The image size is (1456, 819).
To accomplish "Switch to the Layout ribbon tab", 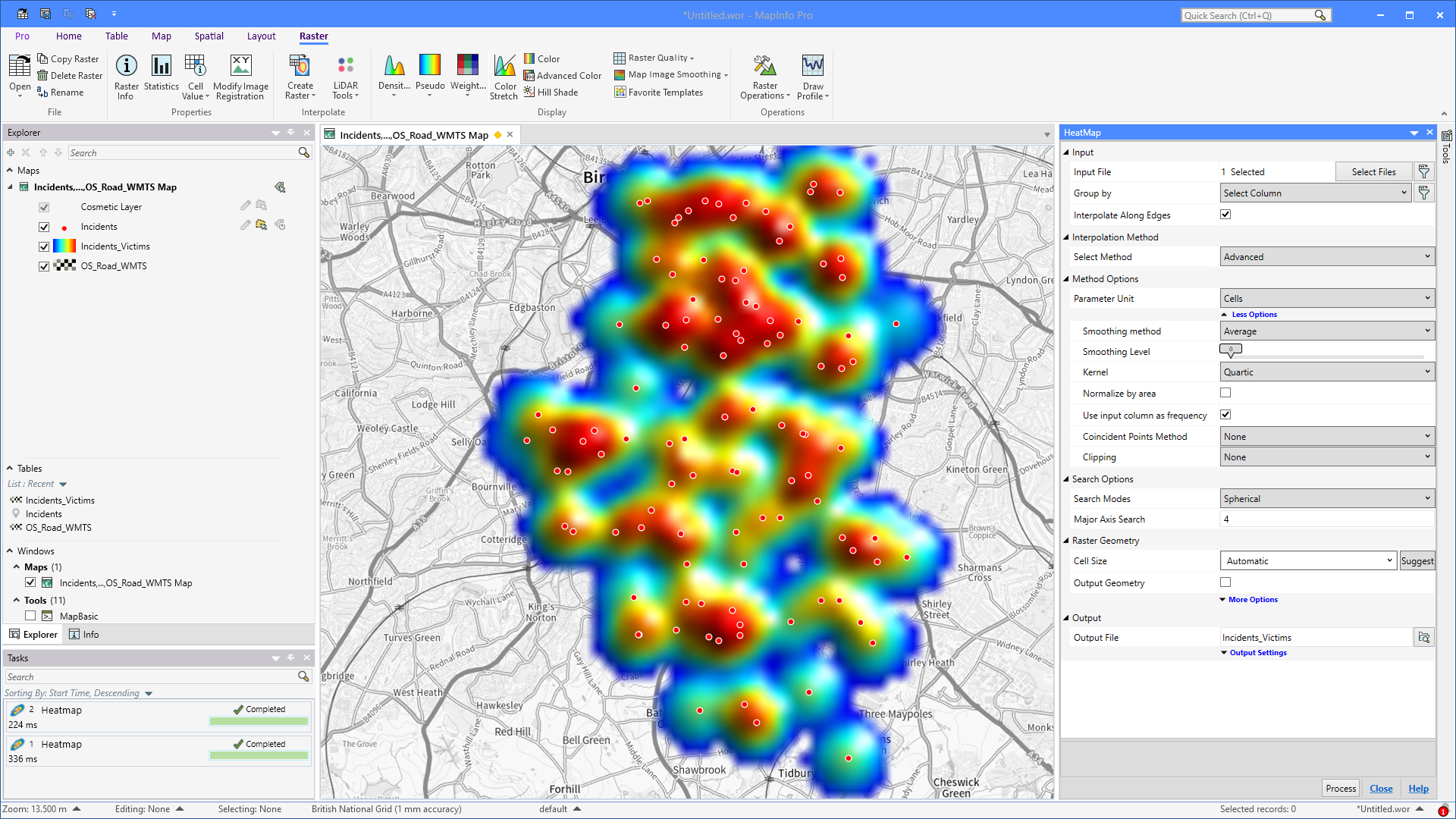I will pos(261,36).
